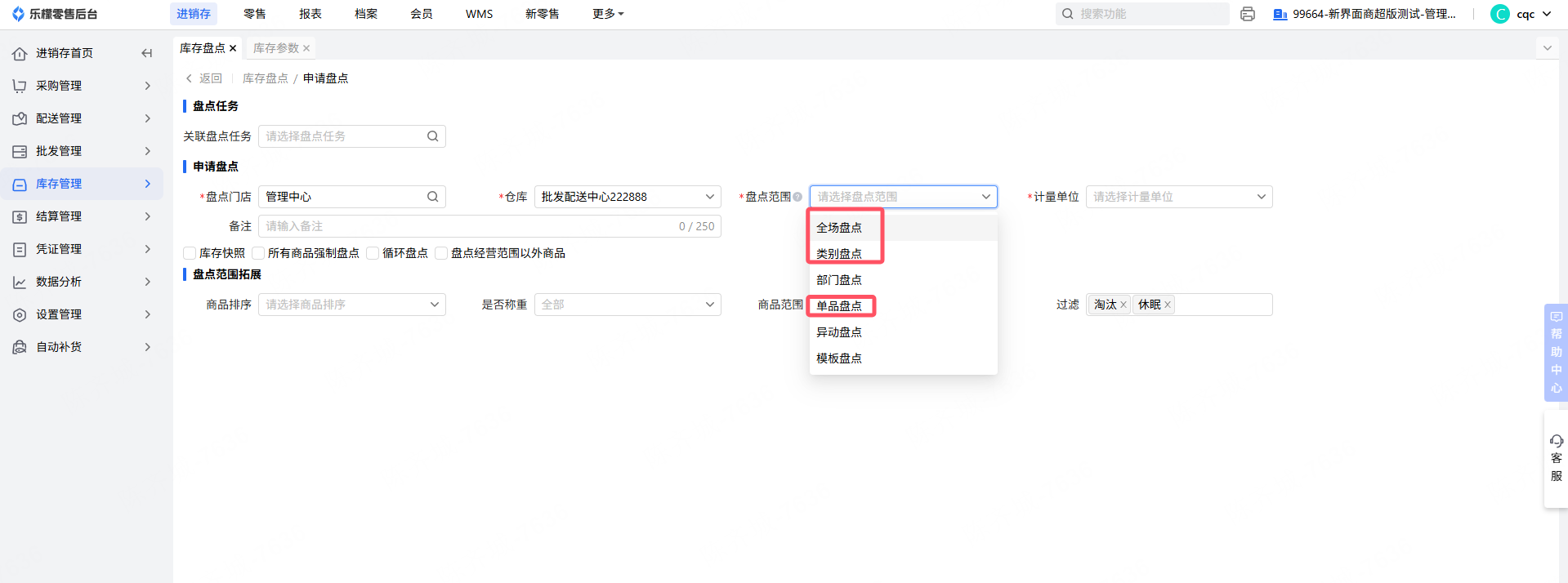Click the 批发管理 icon
This screenshot has height=583, width=1568.
point(20,151)
